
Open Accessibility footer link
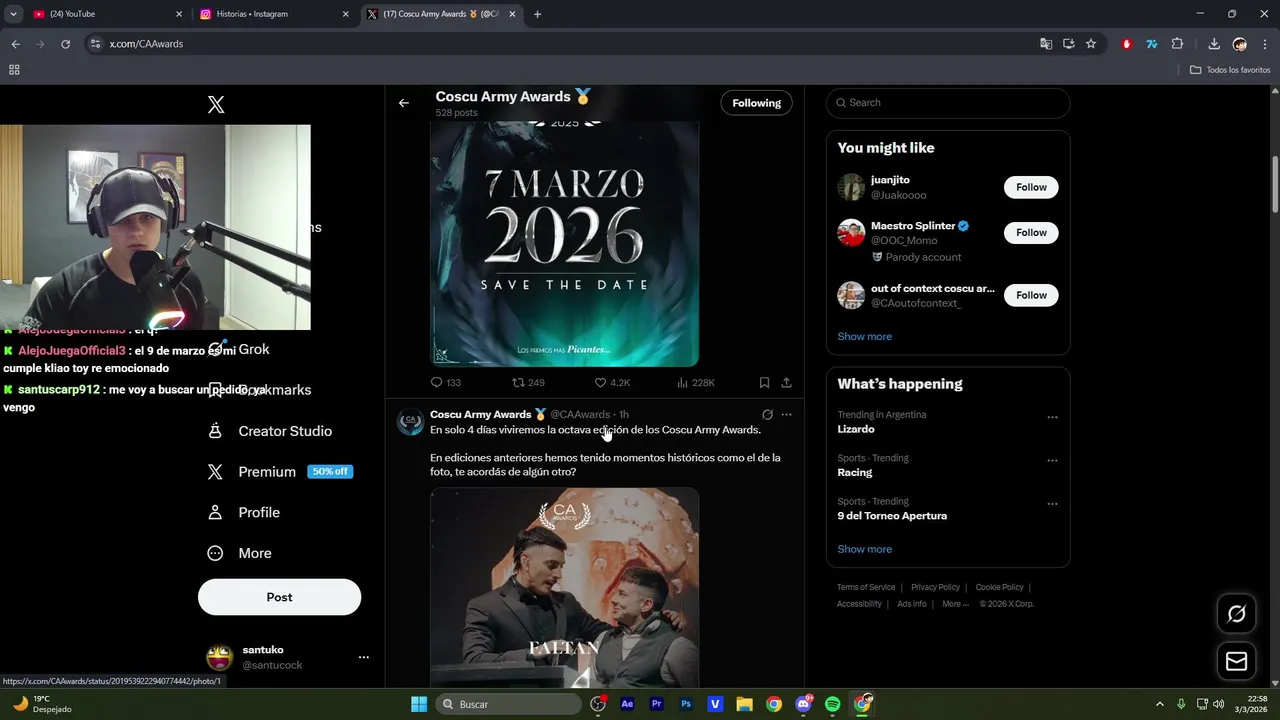tap(859, 604)
